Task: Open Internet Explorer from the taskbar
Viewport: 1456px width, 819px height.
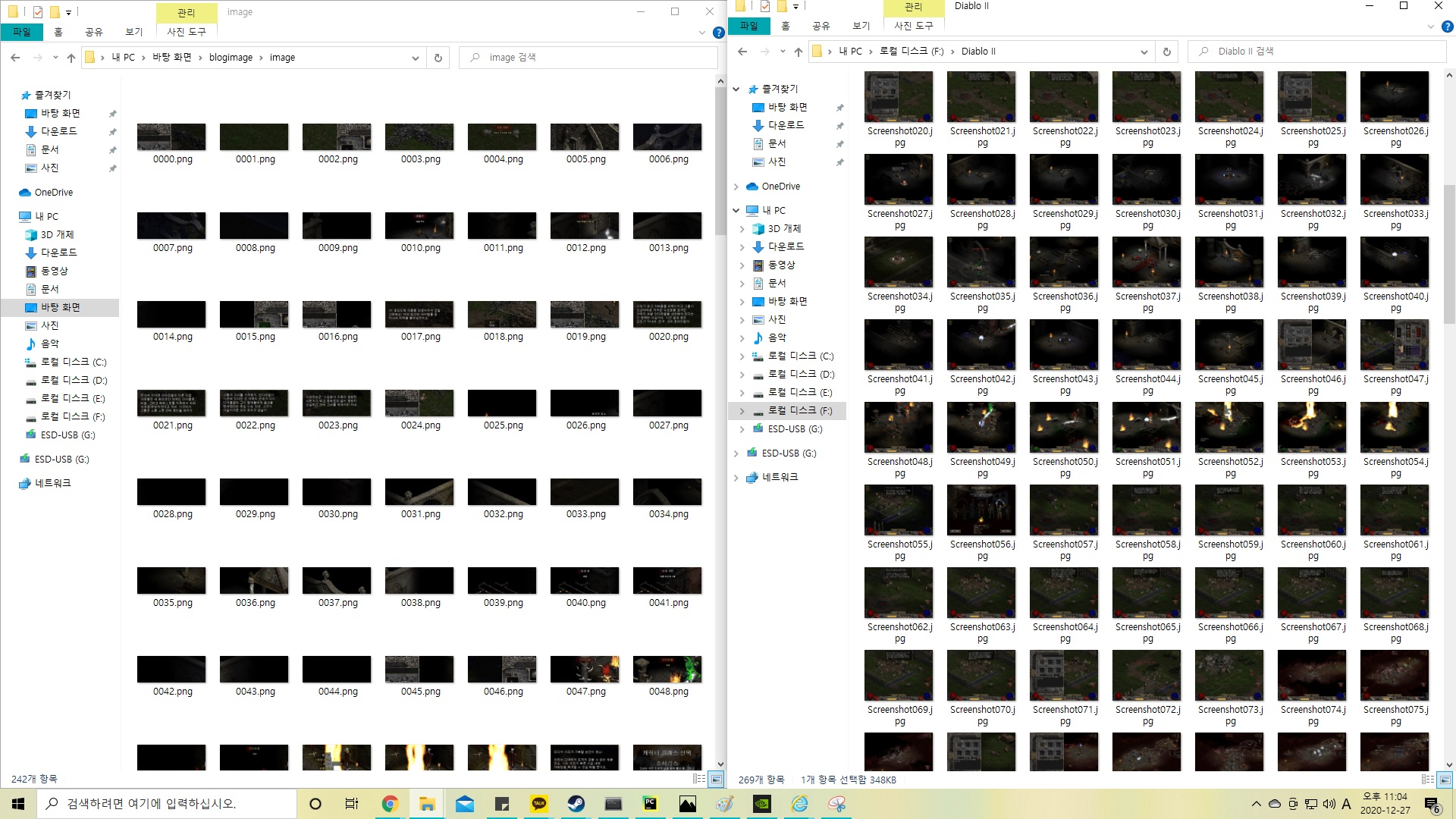Action: (799, 804)
